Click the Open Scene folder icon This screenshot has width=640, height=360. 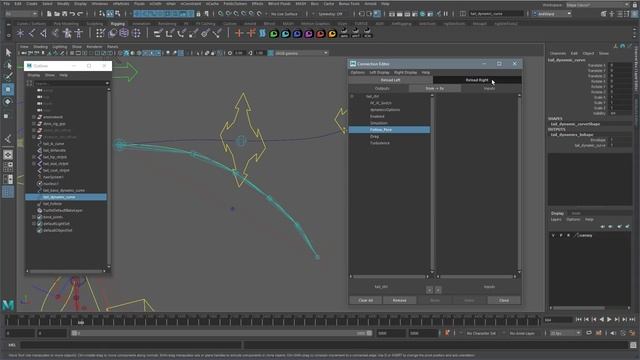[57, 14]
